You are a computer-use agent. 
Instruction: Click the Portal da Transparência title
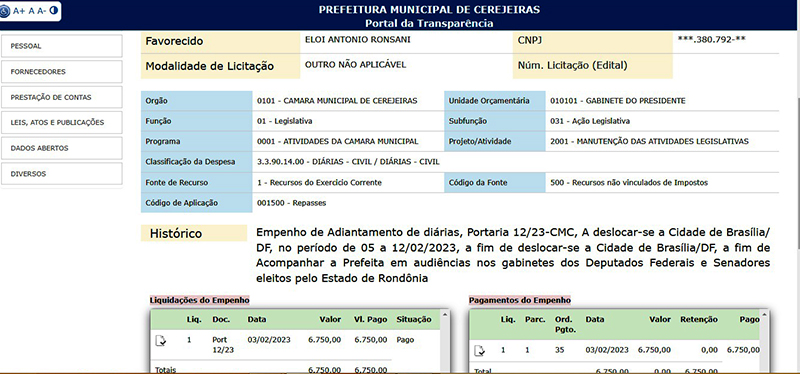pyautogui.click(x=429, y=23)
